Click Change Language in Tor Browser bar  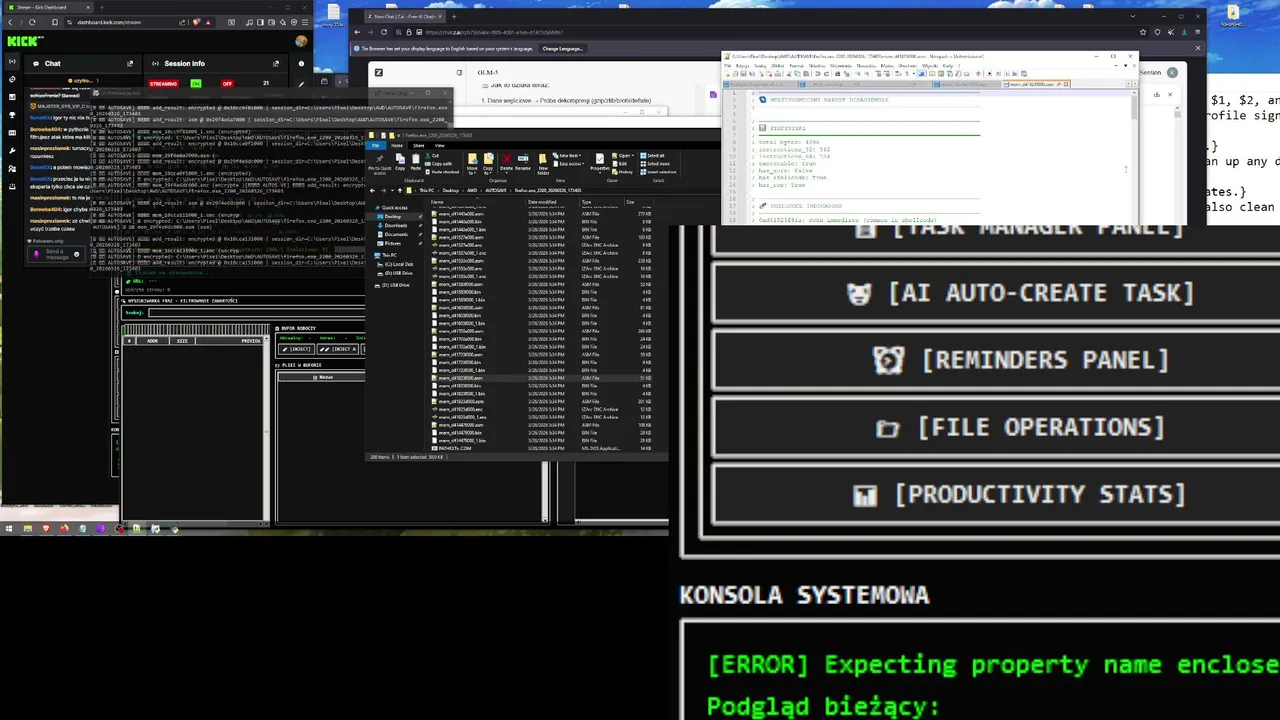(x=562, y=48)
